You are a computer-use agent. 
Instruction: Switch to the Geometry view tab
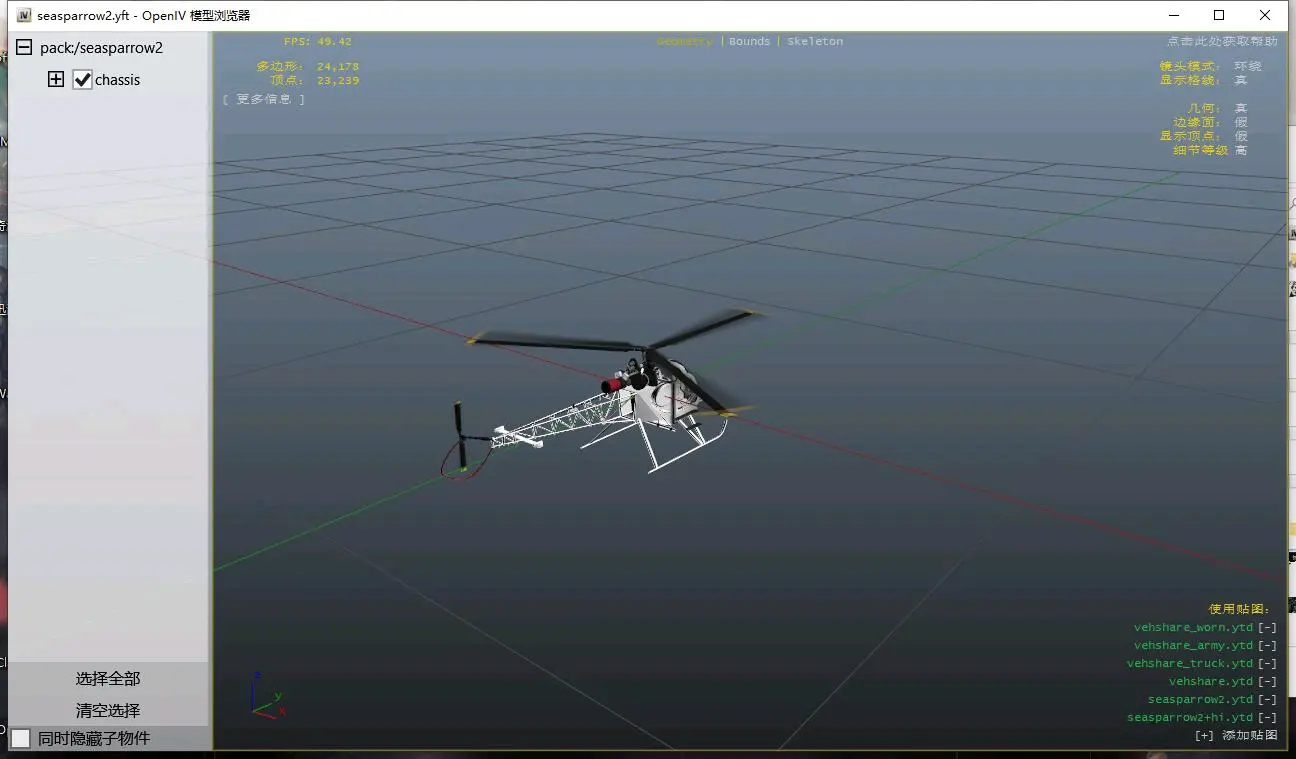pyautogui.click(x=685, y=42)
